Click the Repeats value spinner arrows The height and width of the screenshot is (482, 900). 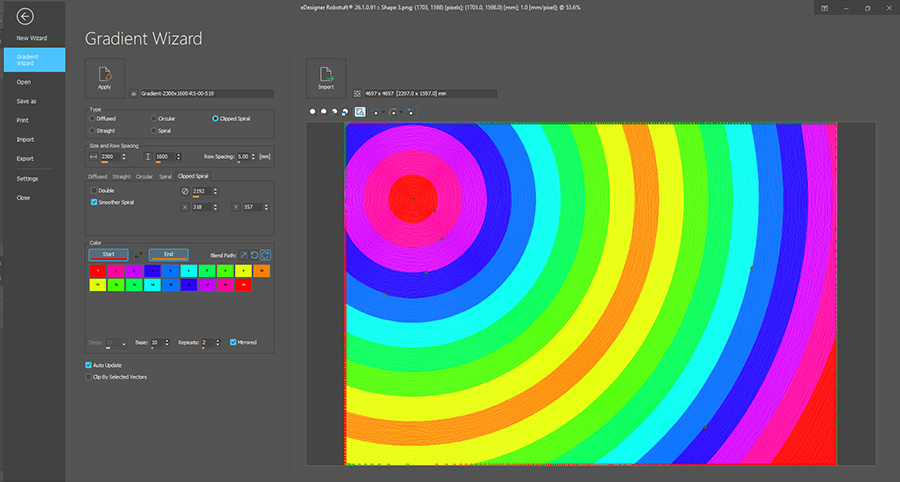[217, 343]
